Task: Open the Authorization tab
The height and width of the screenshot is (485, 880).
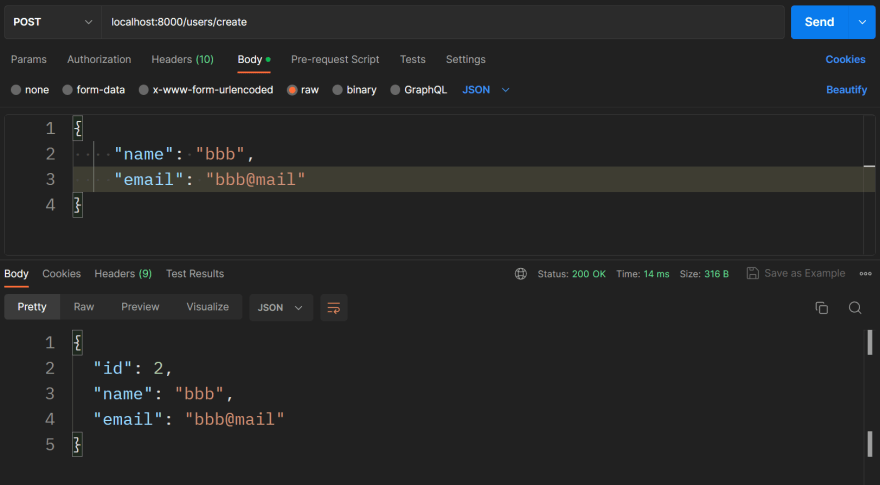Action: point(99,60)
